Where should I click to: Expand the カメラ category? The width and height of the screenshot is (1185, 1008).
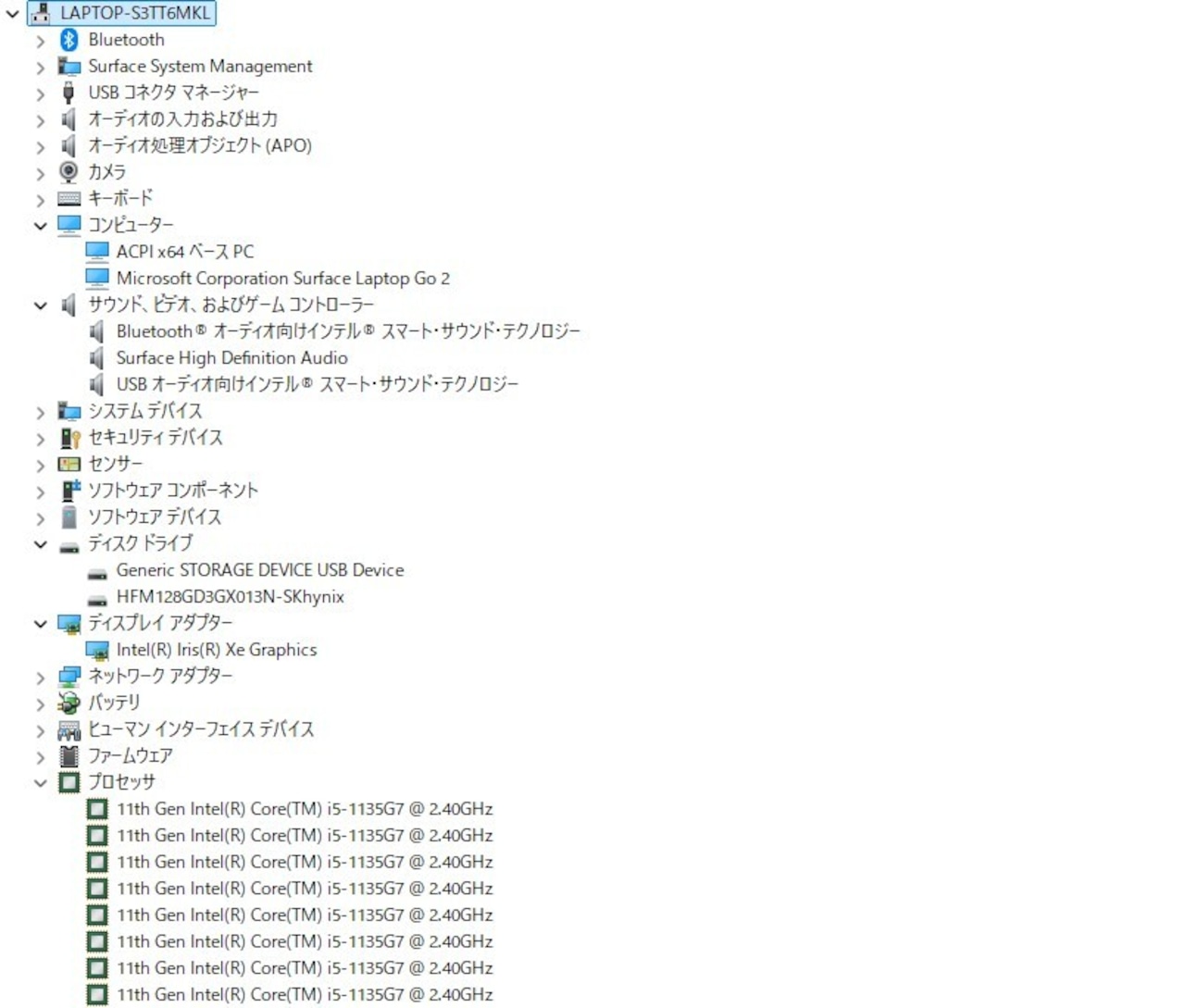click(x=40, y=173)
